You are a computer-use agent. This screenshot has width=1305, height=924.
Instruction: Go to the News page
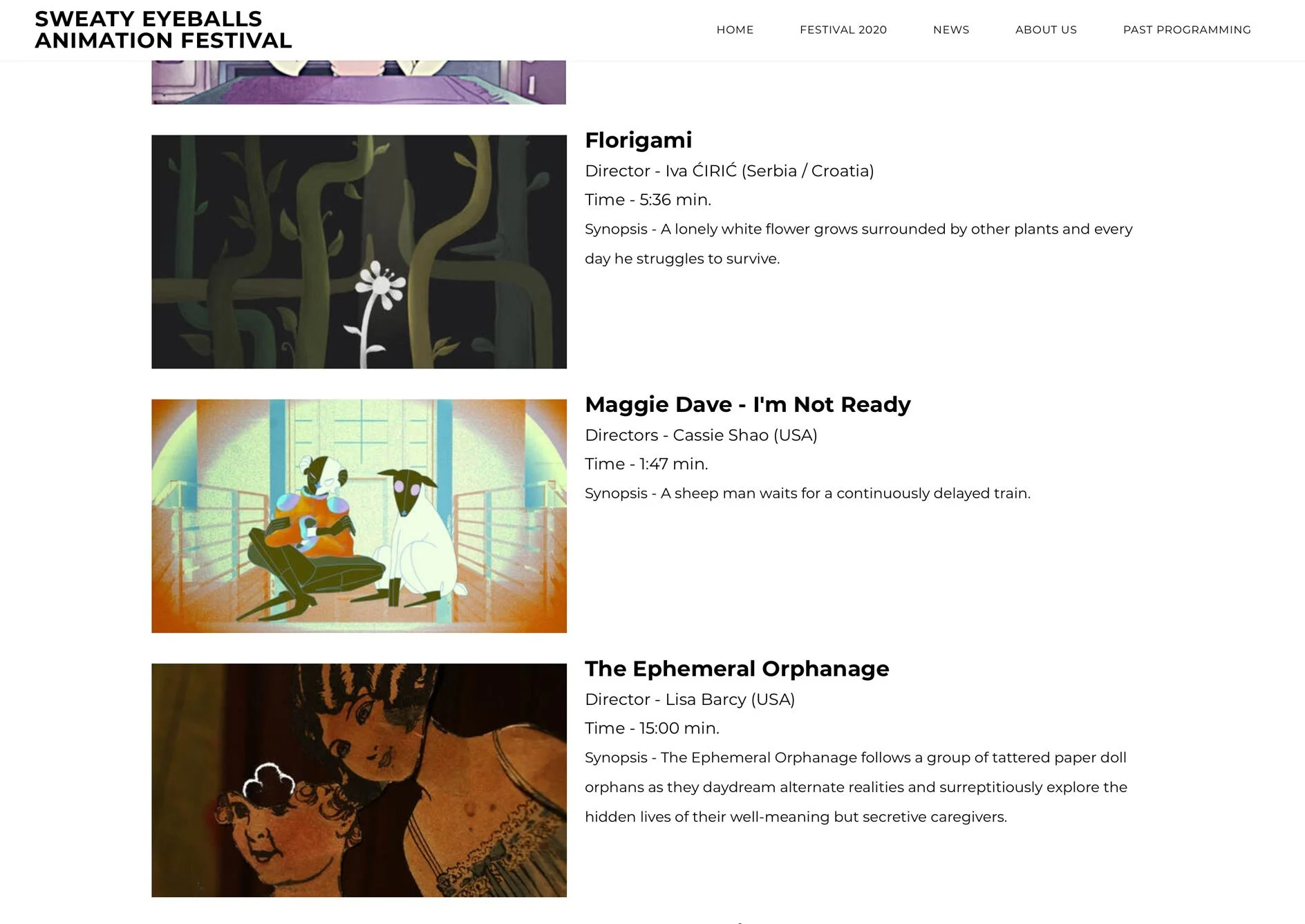pyautogui.click(x=950, y=30)
